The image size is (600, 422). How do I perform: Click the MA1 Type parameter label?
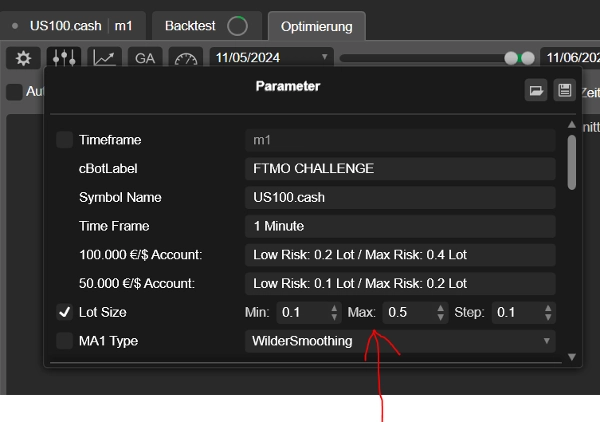108,341
